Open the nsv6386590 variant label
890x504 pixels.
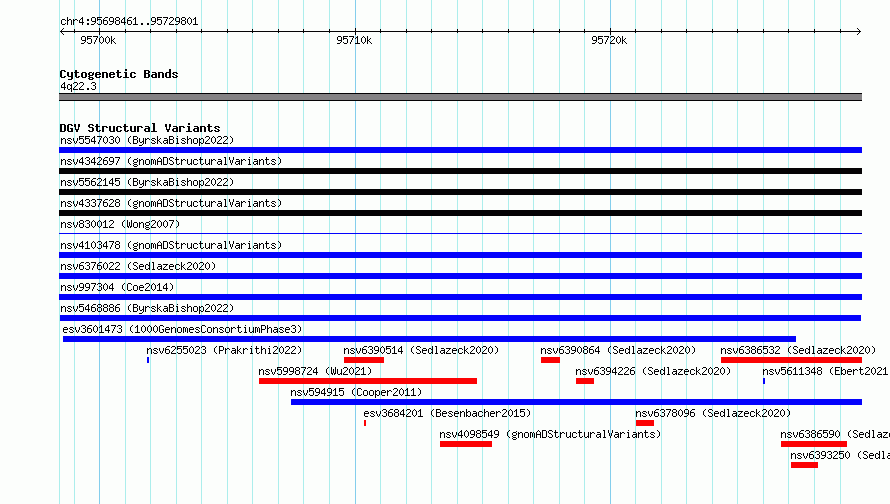835,434
